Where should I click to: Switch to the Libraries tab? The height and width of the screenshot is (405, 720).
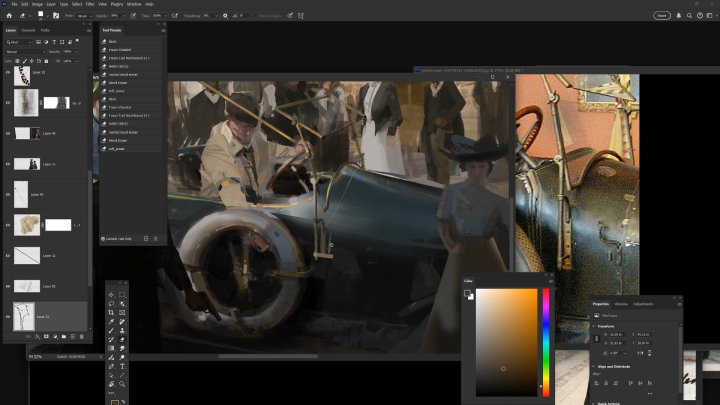(x=621, y=304)
